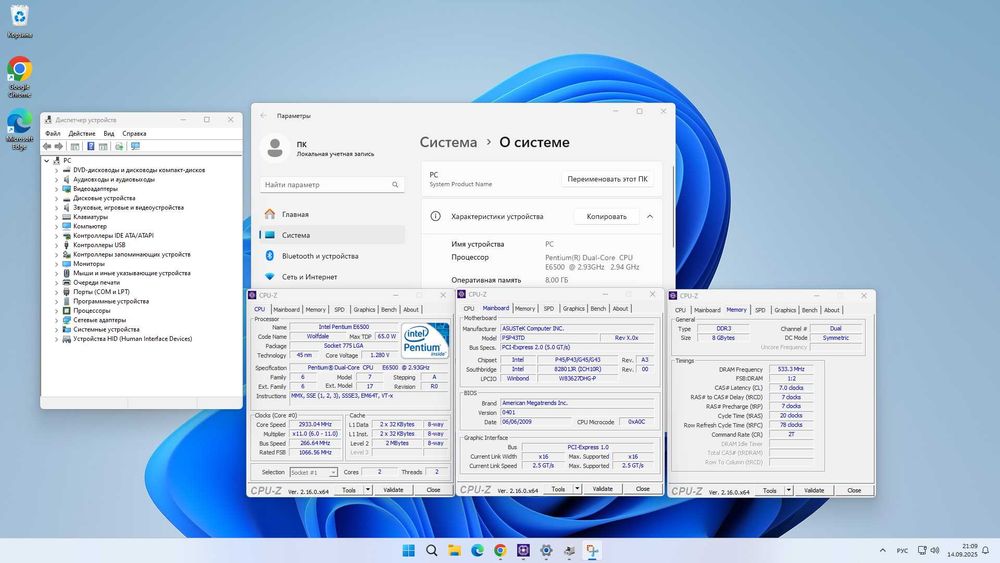The height and width of the screenshot is (563, 1000).
Task: Open Mainboard tab in CPU-Z CPU window
Action: (286, 309)
